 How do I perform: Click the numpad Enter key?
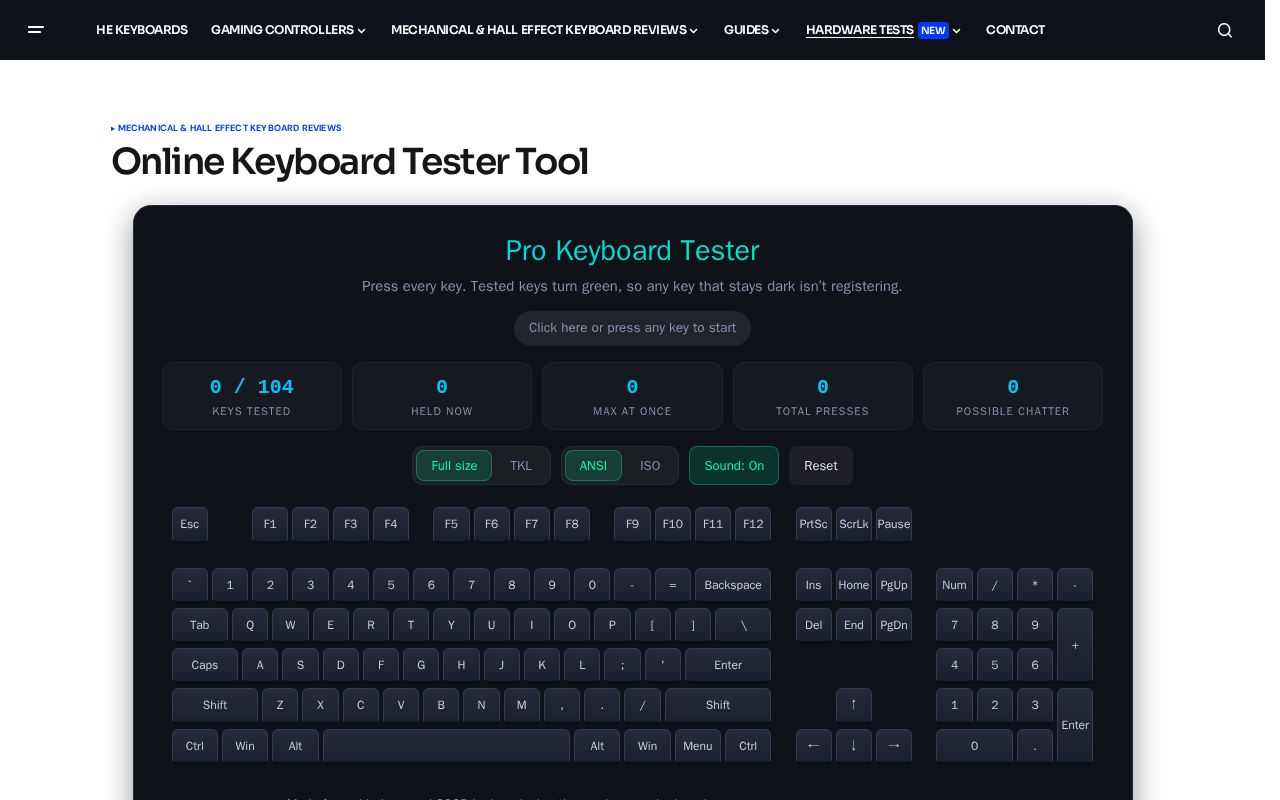pos(1075,725)
